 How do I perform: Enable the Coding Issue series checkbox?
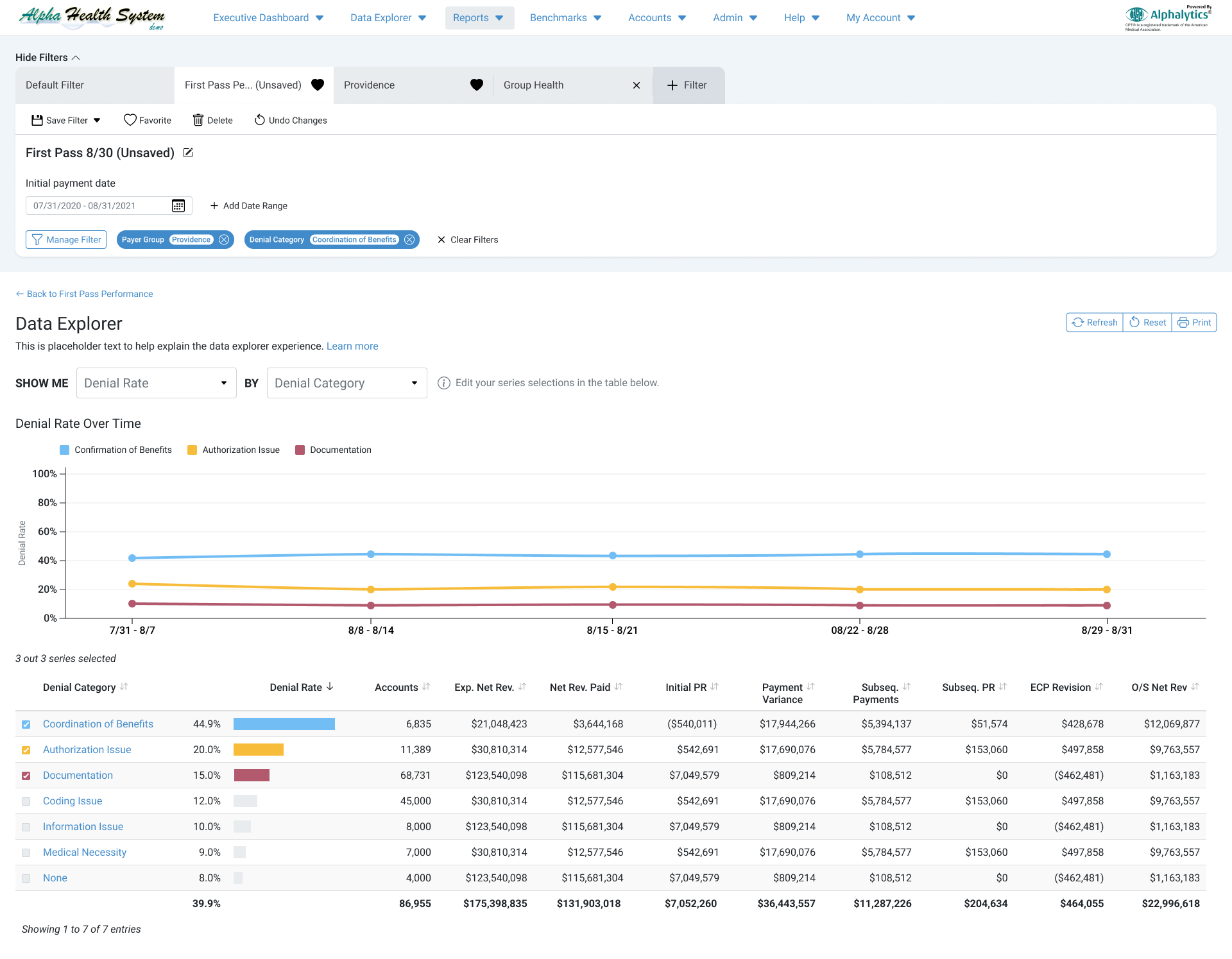26,801
